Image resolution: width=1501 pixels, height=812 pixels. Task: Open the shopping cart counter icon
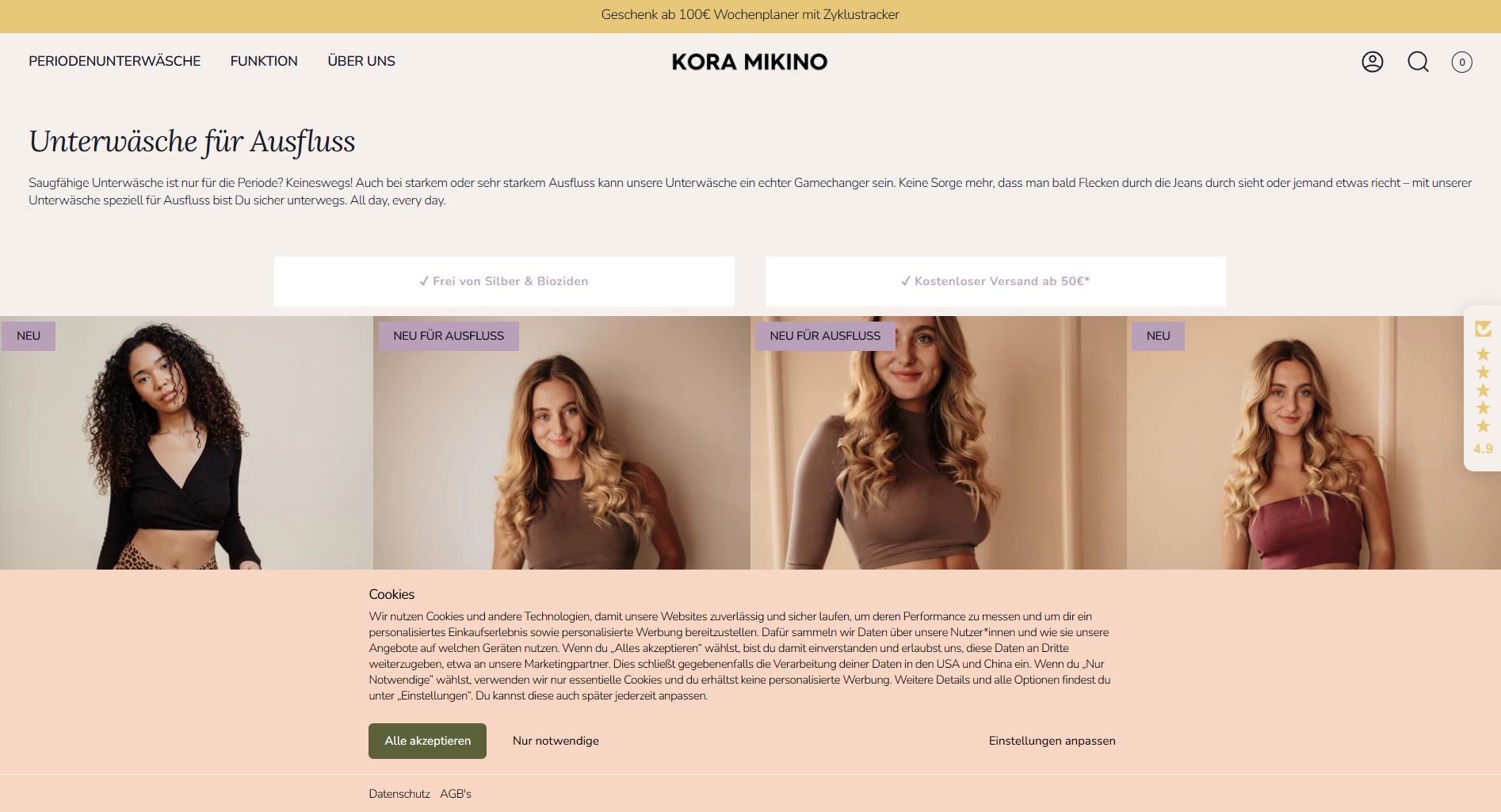tap(1461, 62)
